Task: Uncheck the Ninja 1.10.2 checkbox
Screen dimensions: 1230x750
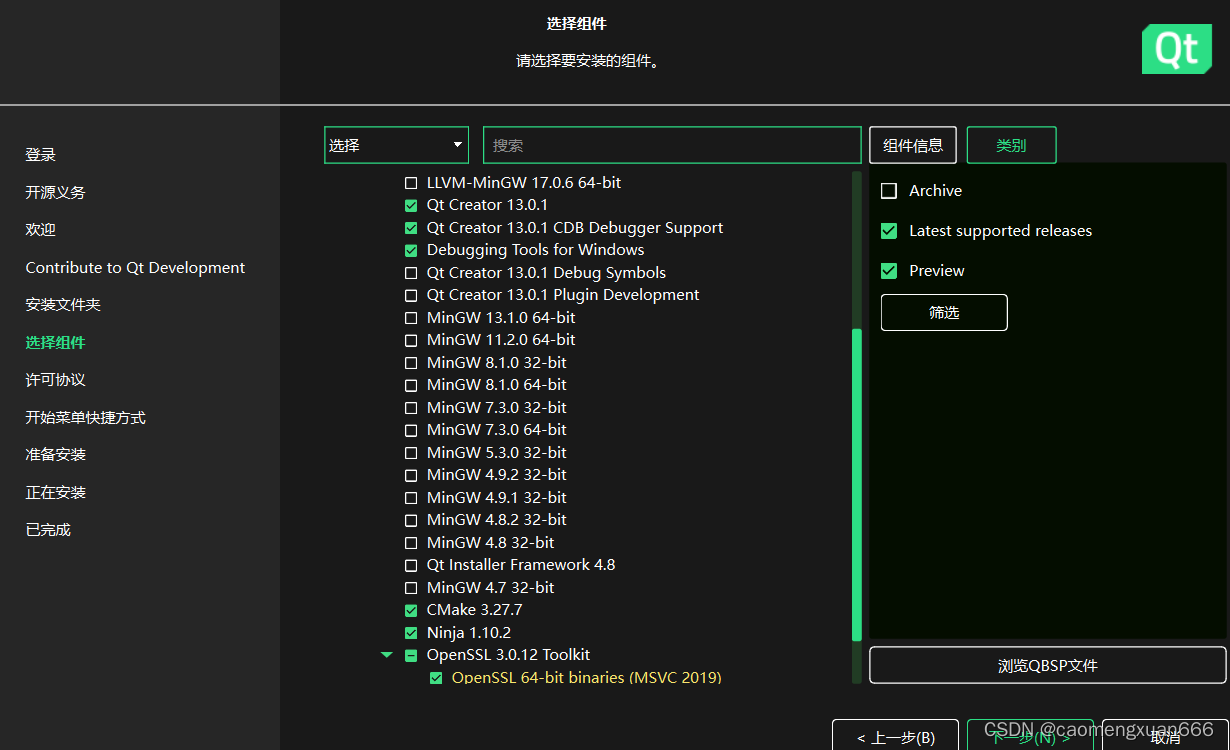Action: coord(411,634)
